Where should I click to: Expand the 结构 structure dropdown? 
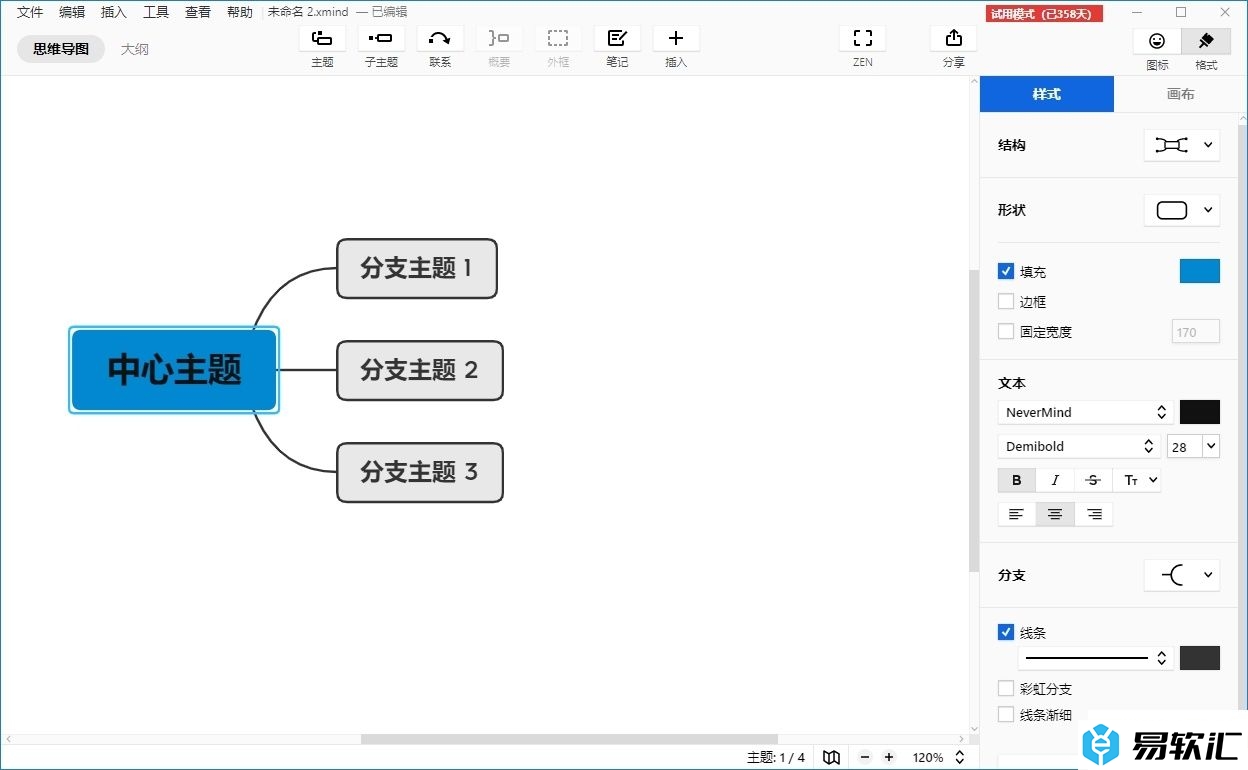(x=1182, y=145)
